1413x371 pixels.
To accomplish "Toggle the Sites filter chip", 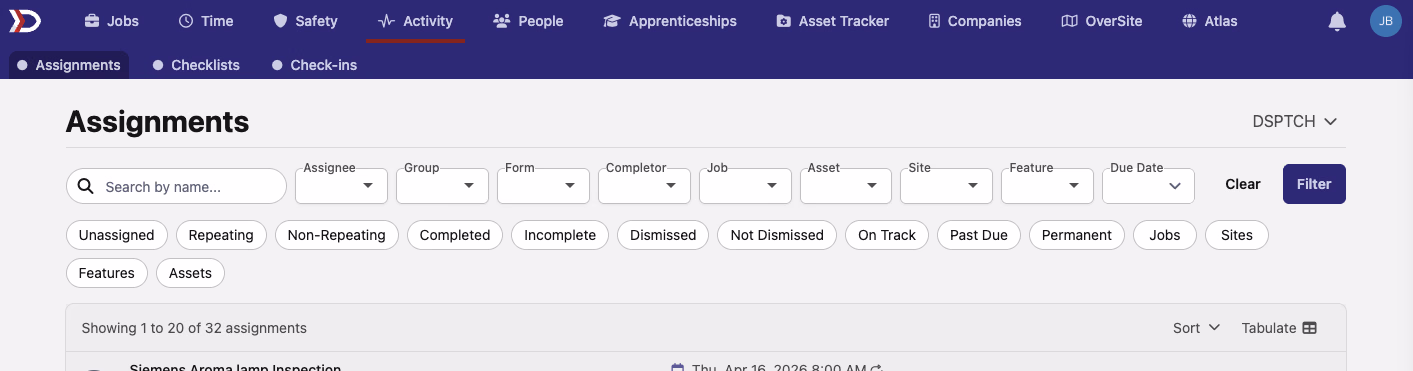I will click(x=1237, y=235).
